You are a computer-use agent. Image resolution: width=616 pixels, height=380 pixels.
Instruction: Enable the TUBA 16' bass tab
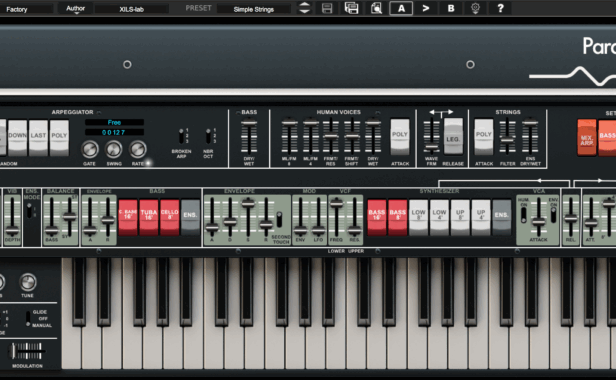click(x=148, y=217)
